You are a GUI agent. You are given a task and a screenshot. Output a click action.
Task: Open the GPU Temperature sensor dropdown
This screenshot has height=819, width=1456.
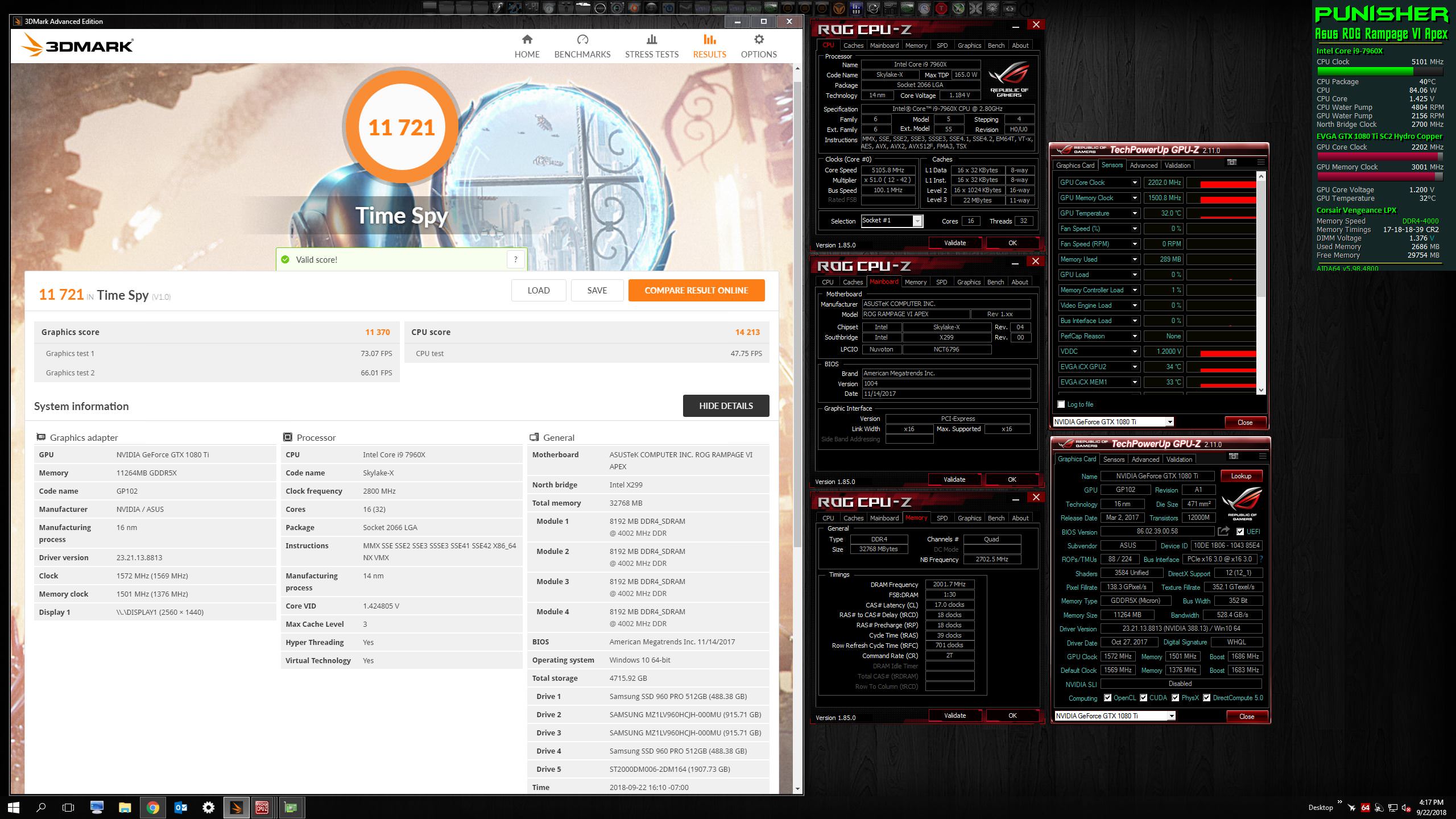1135,213
